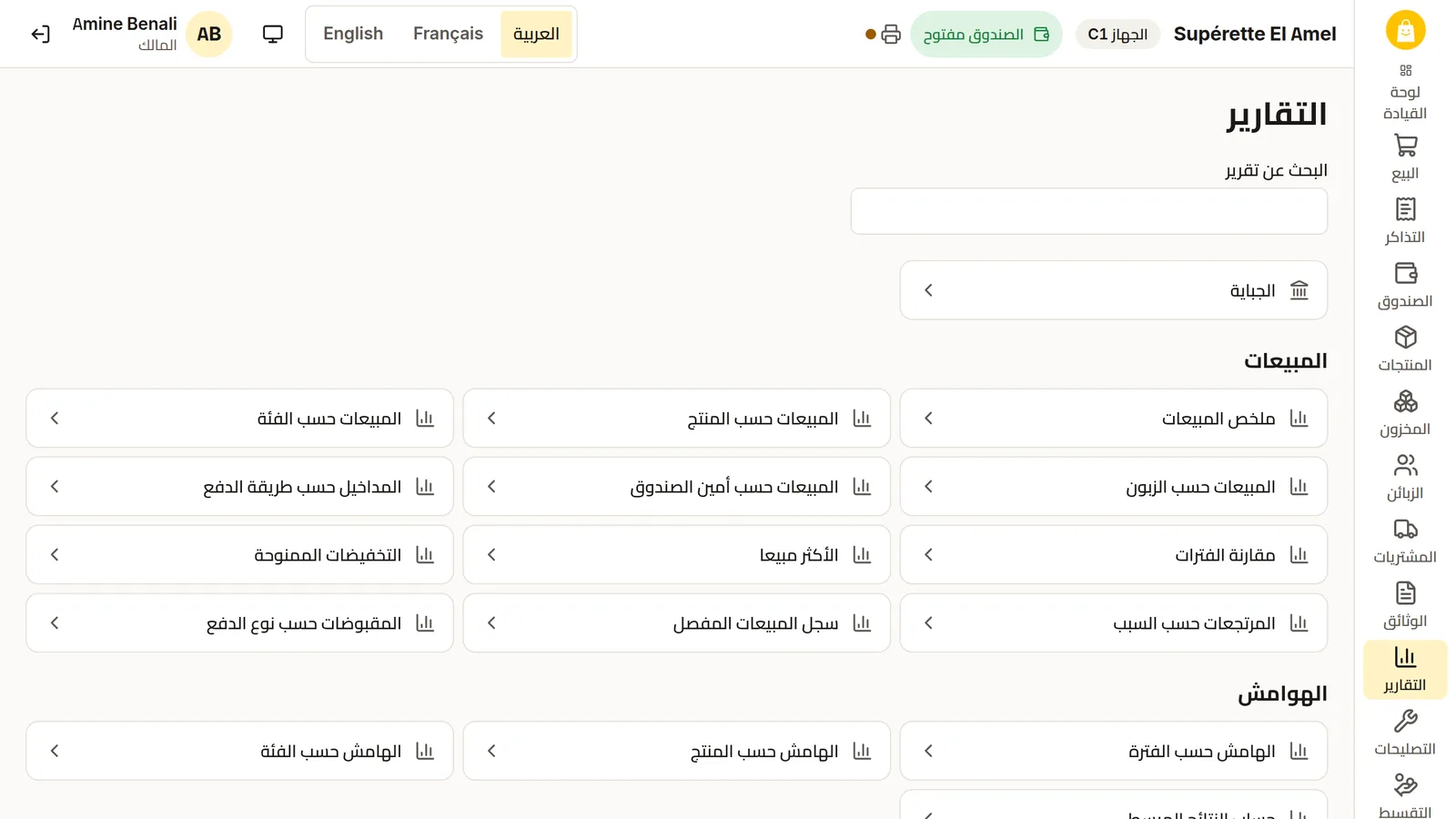Image resolution: width=1456 pixels, height=819 pixels.
Task: Open لوحة القيادة dashboard in sidebar
Action: click(x=1405, y=92)
